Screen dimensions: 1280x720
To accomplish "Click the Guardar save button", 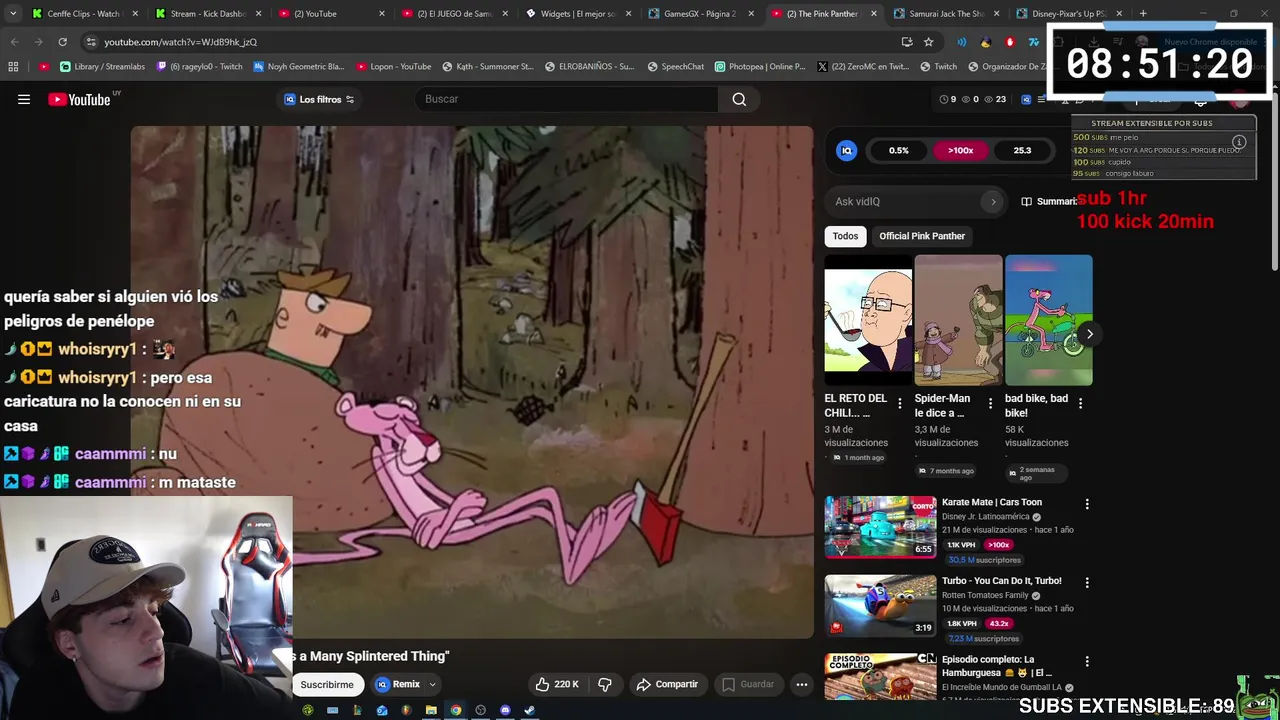I will [x=748, y=684].
